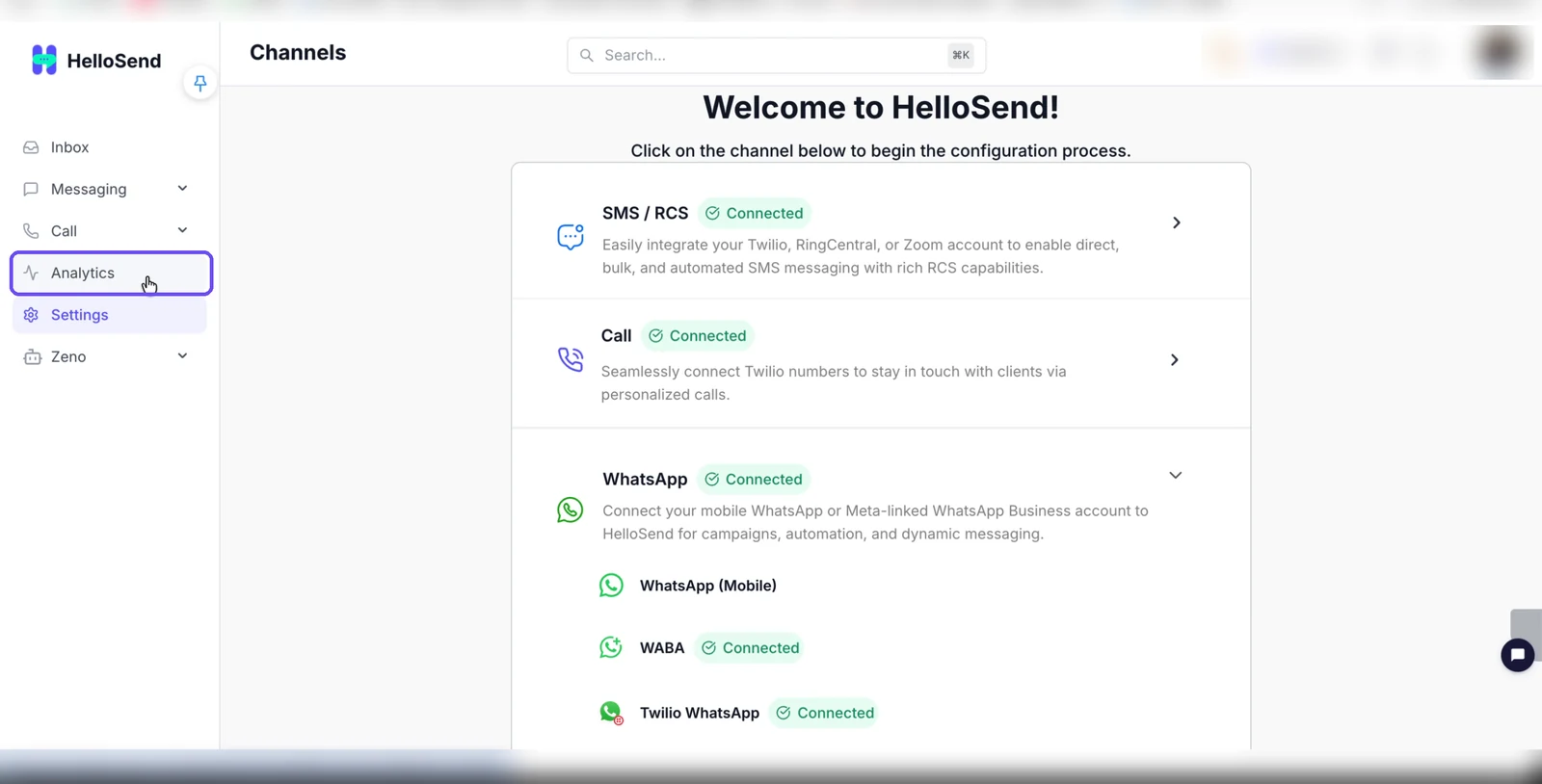Click the SMS / RCS Connected badge
Viewport: 1542px width, 784px height.
click(755, 213)
